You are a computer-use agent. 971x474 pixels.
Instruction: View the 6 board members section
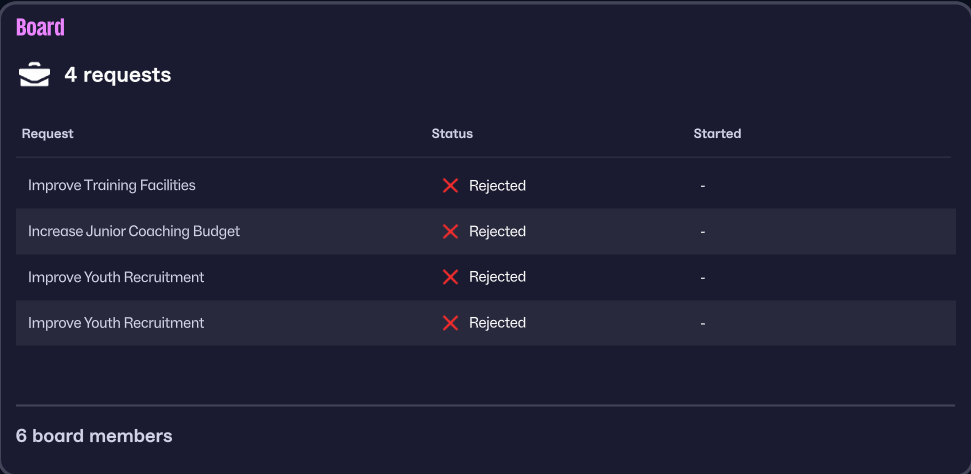(x=94, y=436)
